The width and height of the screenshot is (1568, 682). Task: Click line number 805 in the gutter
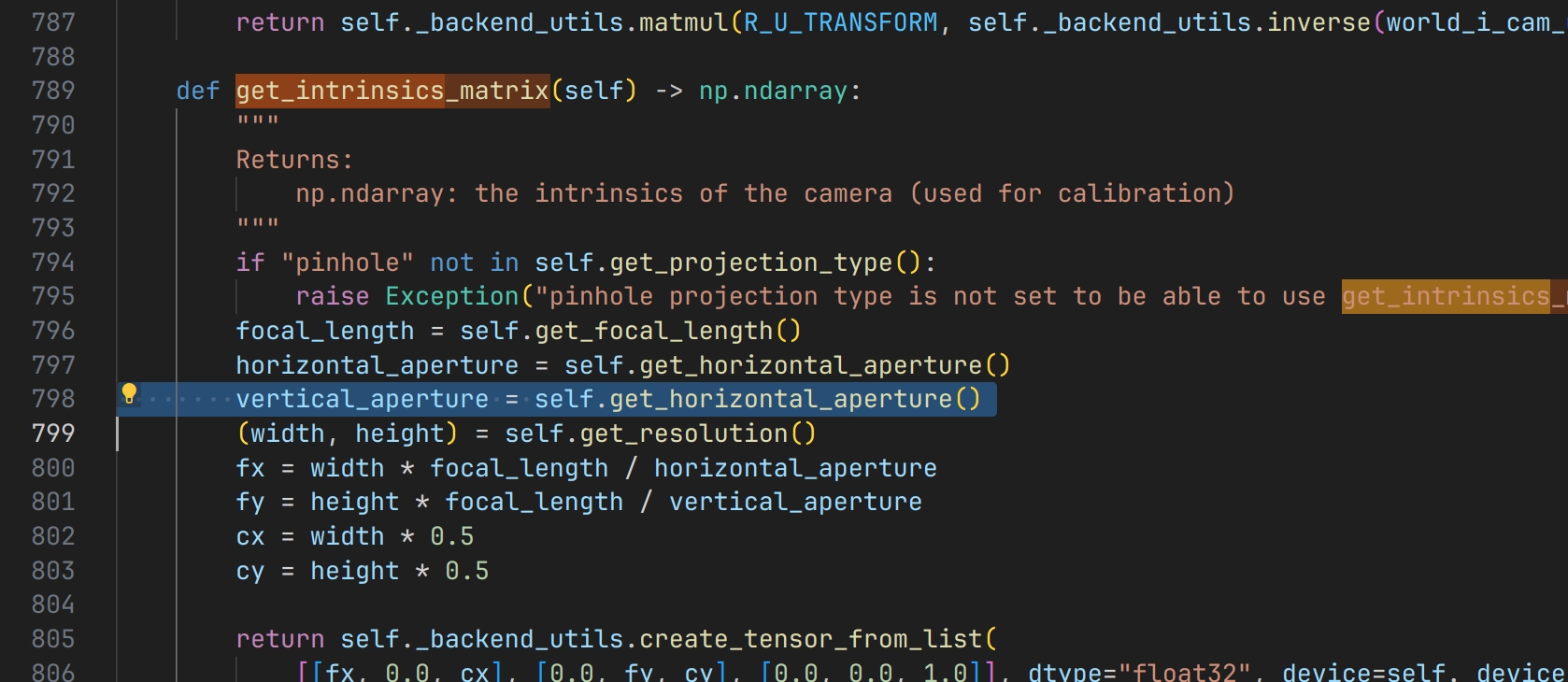tap(53, 639)
